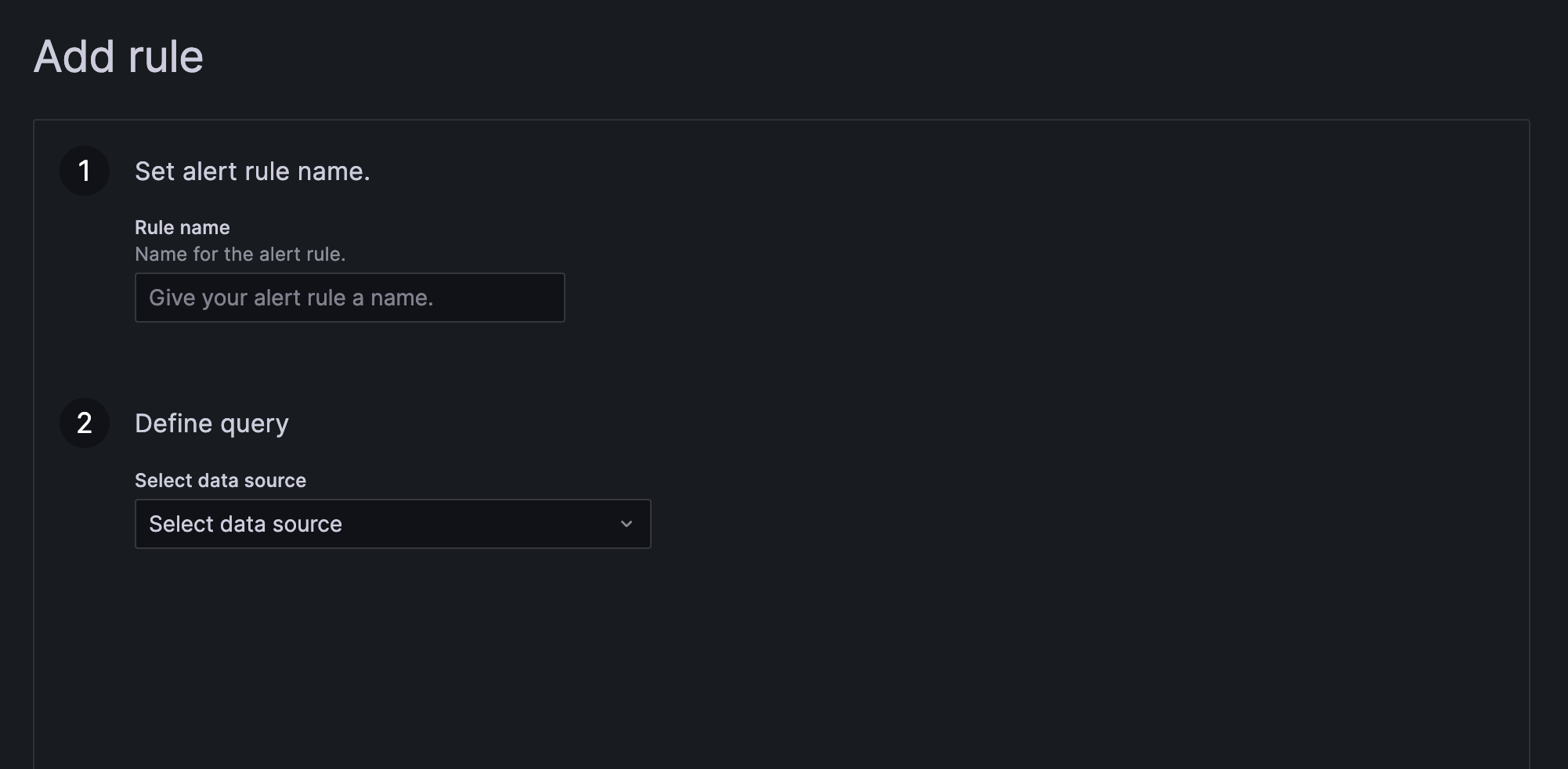
Task: Click inside the data source selector field
Action: [352, 524]
